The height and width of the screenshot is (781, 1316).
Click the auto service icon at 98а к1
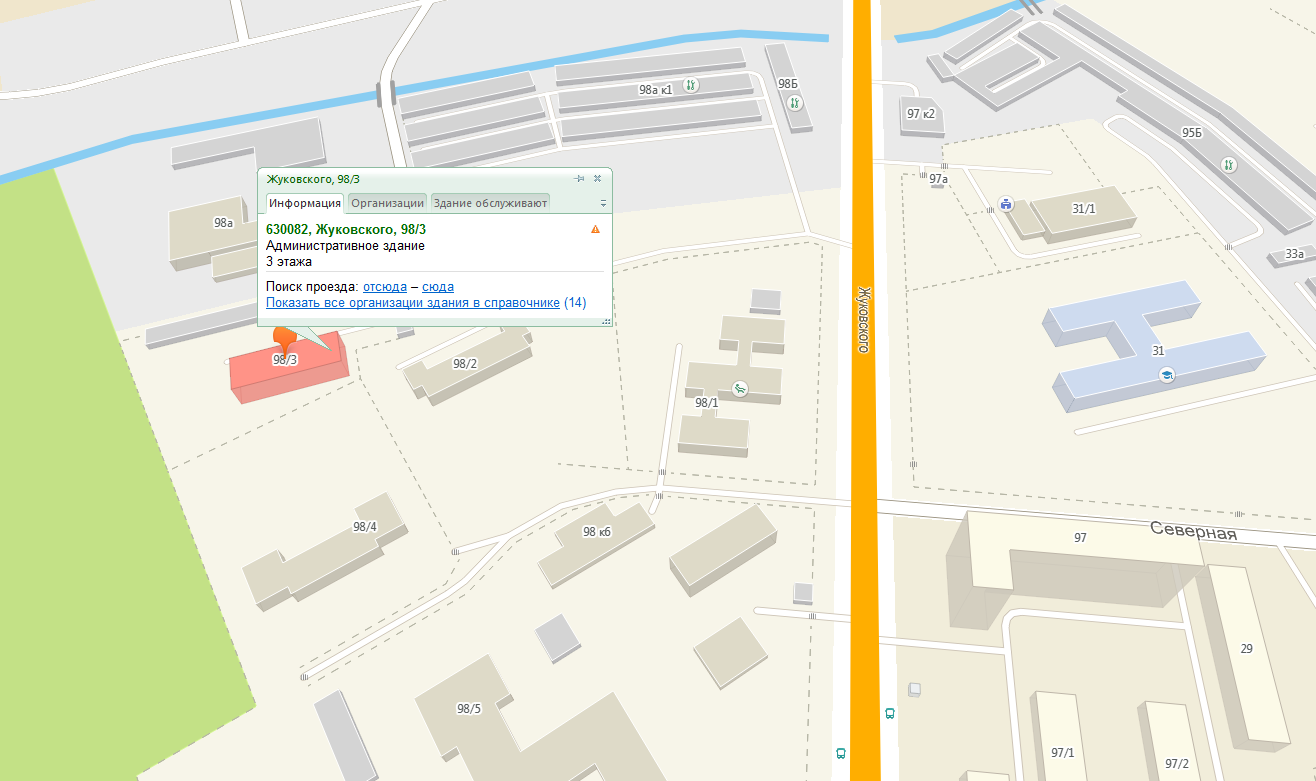(689, 86)
